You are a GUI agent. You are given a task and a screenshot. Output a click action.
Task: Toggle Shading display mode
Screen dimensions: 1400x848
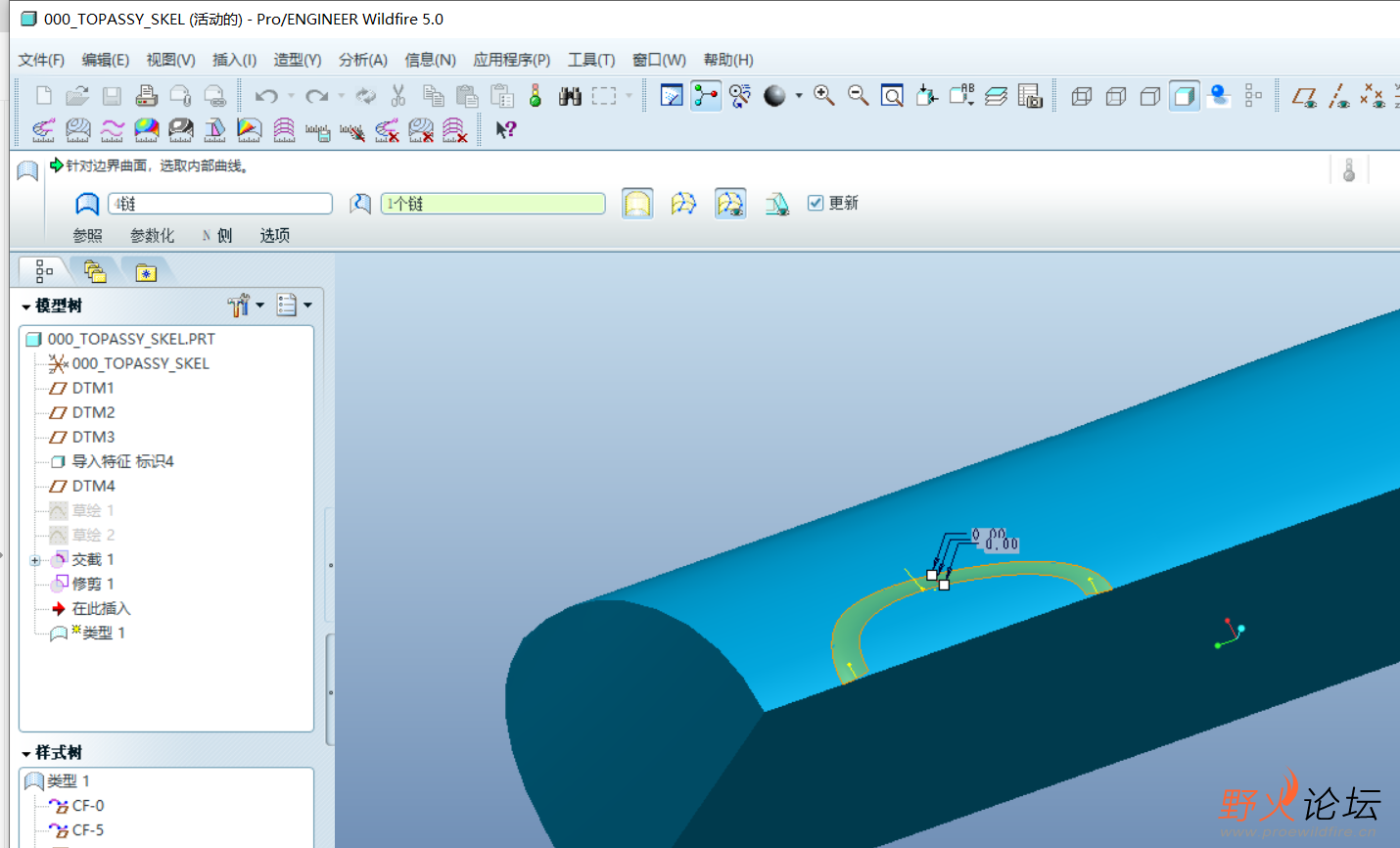tap(1184, 96)
